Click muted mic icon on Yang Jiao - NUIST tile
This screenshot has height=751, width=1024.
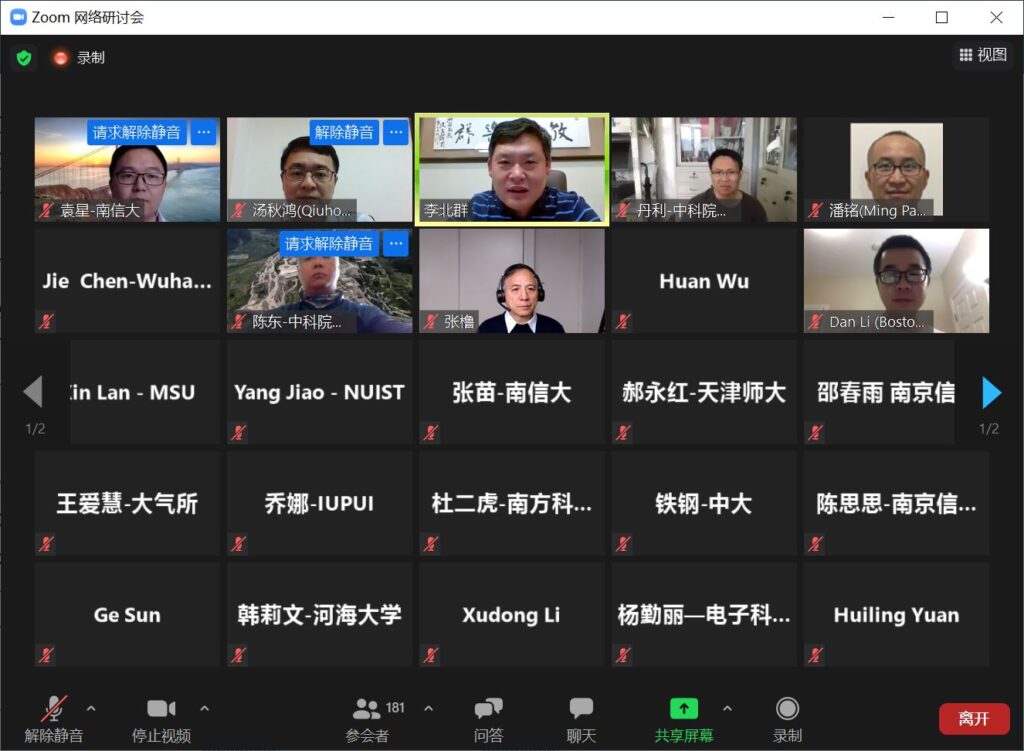238,432
